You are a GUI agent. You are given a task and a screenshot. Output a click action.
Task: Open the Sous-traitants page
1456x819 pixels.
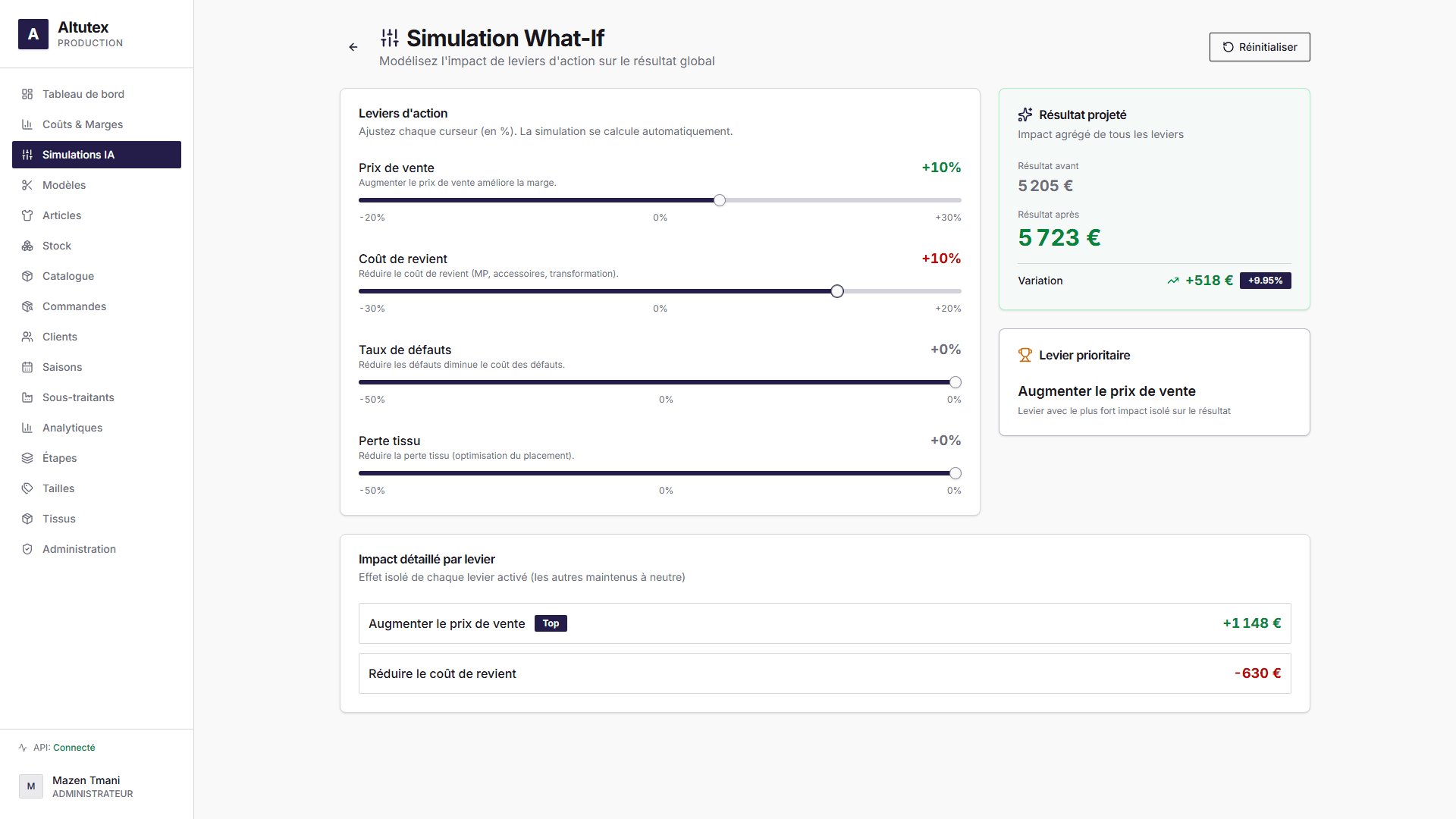(x=96, y=397)
